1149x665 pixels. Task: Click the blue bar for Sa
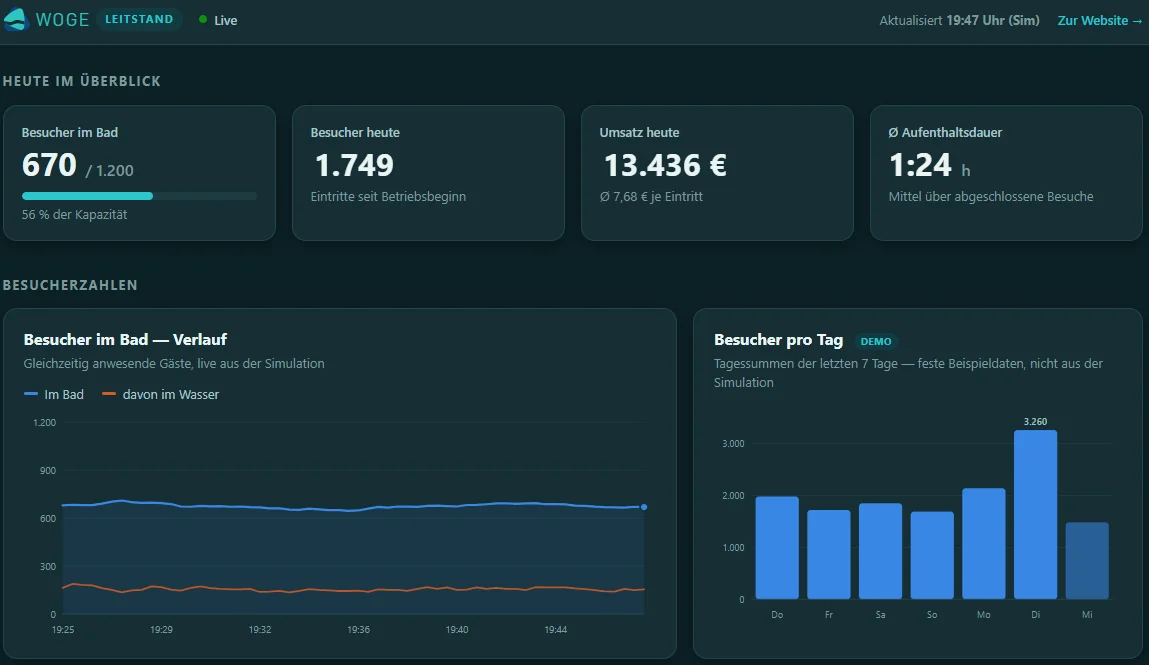tap(880, 551)
